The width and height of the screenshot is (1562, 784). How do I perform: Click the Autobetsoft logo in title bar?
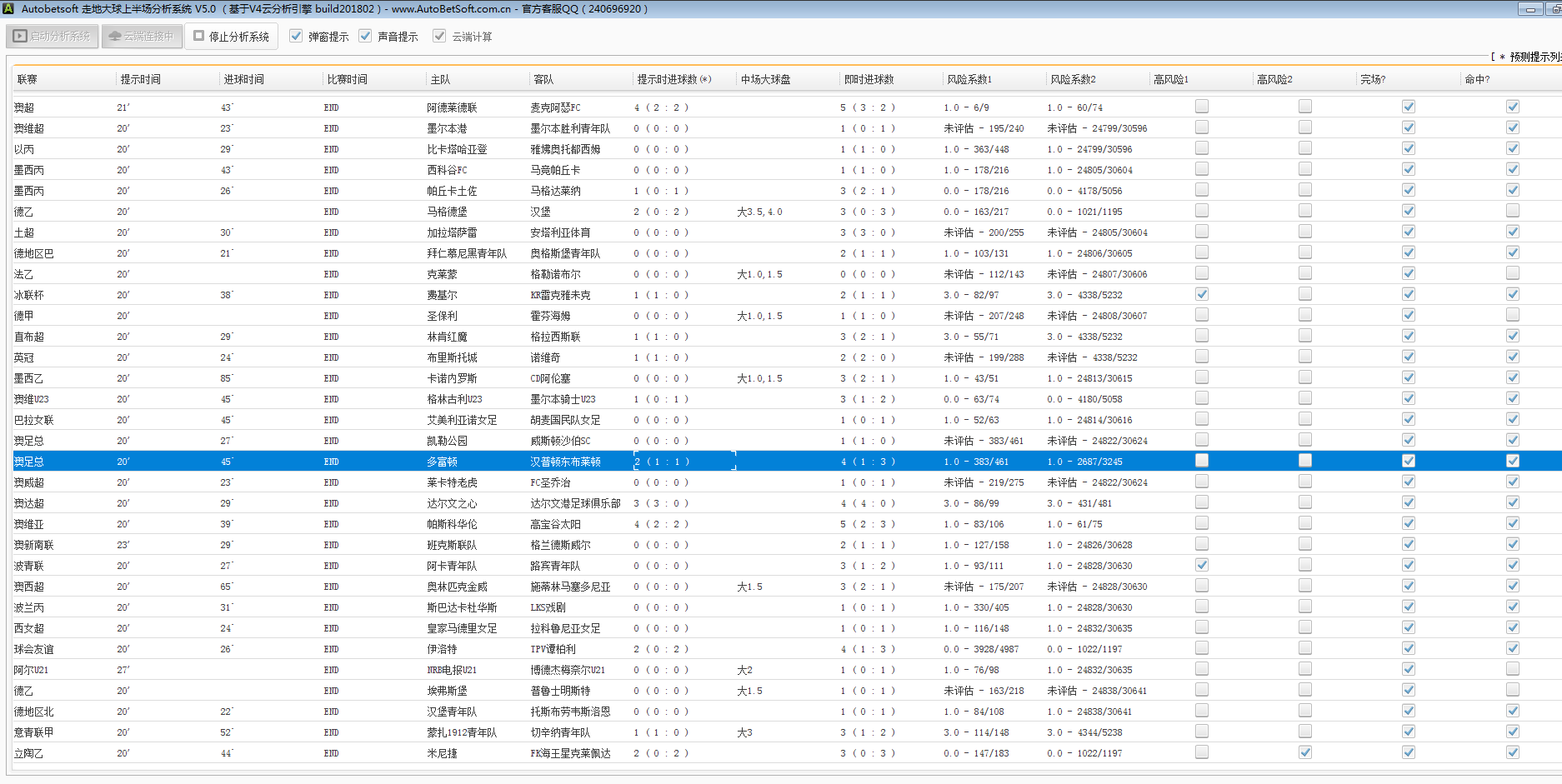8,9
